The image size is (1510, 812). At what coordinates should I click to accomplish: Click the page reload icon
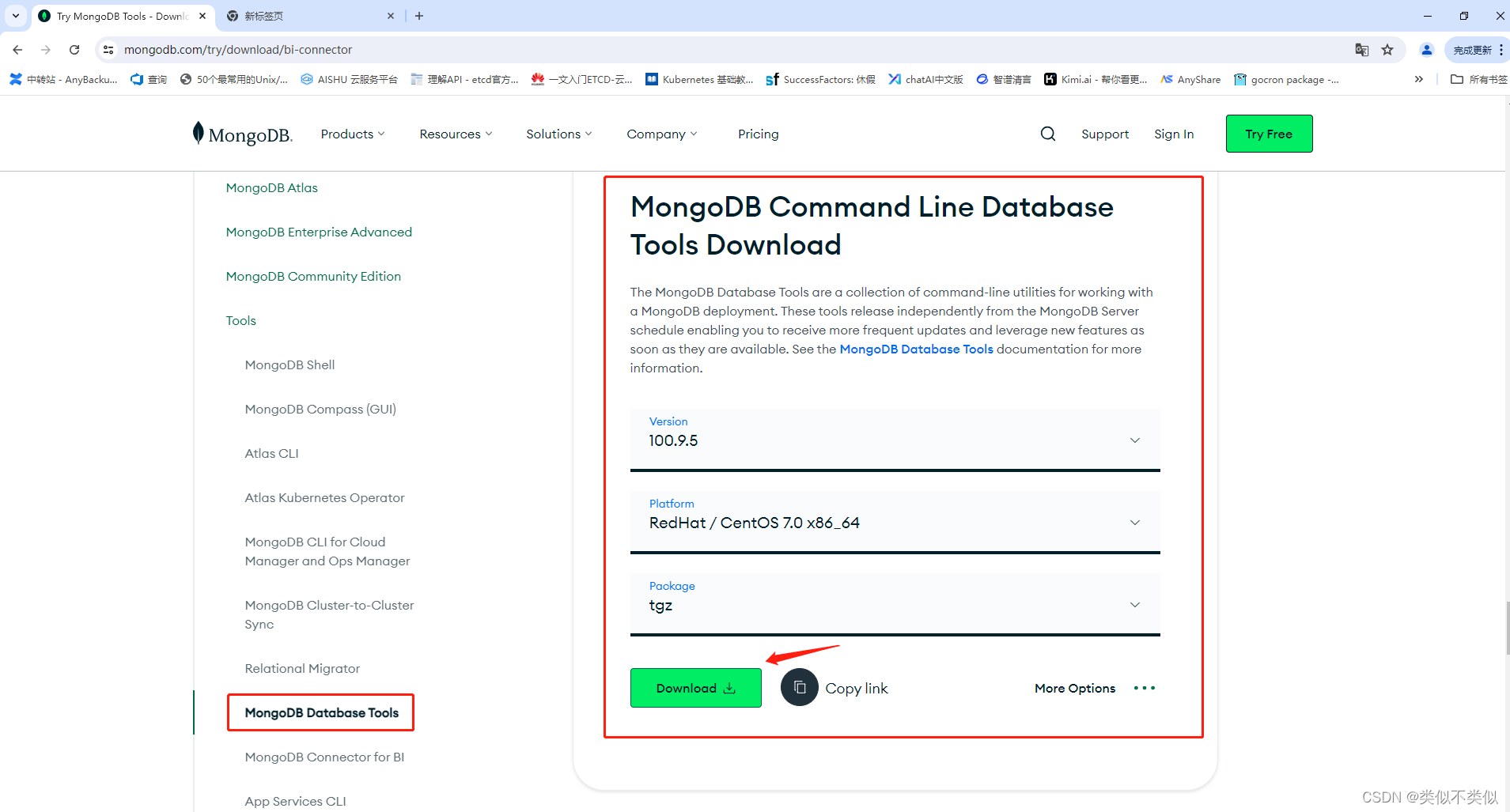point(74,49)
